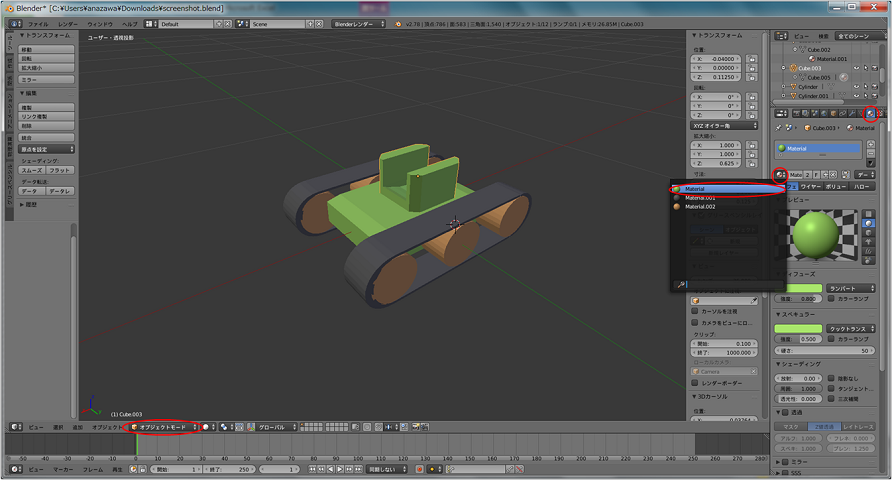
Task: Click the eyedropper icon in the object field
Action: coord(753,300)
